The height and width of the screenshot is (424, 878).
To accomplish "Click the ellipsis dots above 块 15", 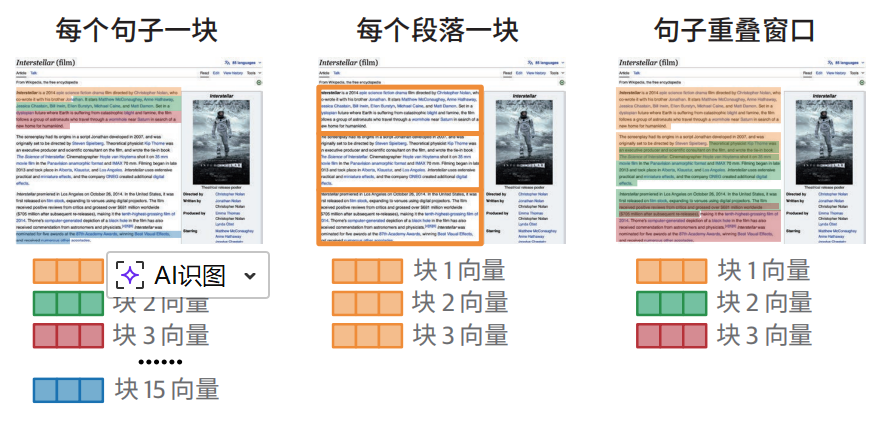I will (x=159, y=362).
